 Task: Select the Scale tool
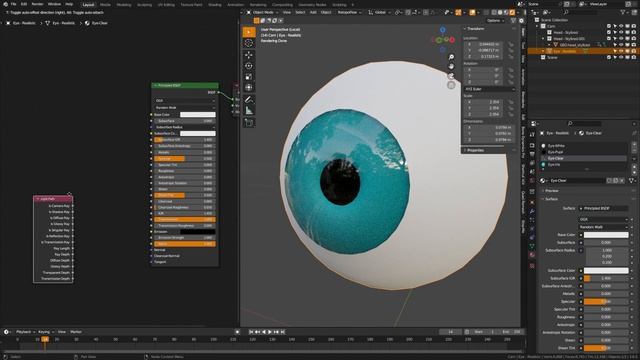[249, 77]
